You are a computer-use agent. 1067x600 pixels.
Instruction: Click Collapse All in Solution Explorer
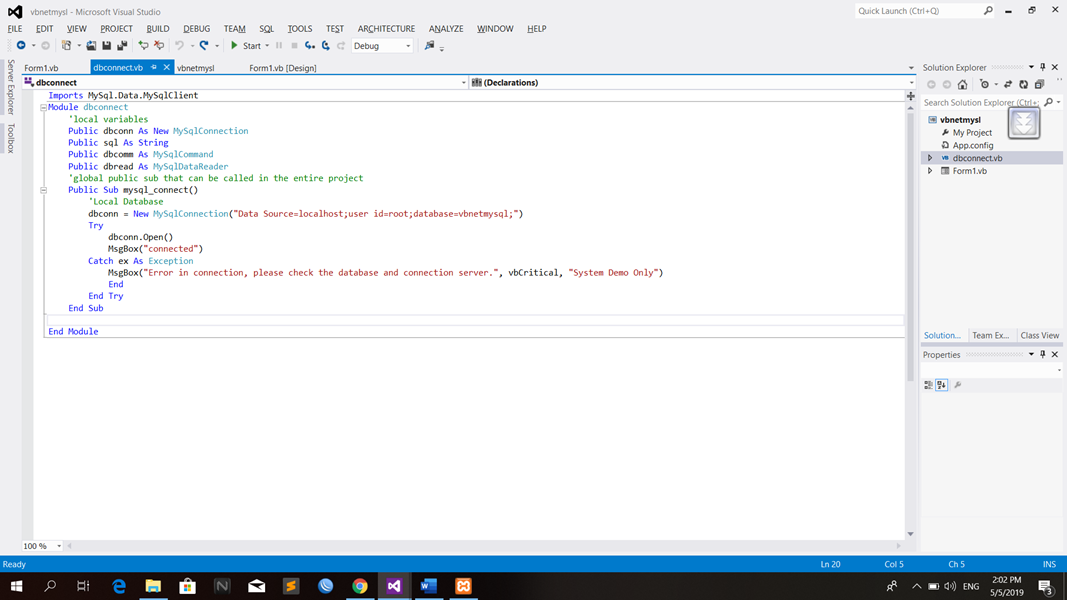1039,84
